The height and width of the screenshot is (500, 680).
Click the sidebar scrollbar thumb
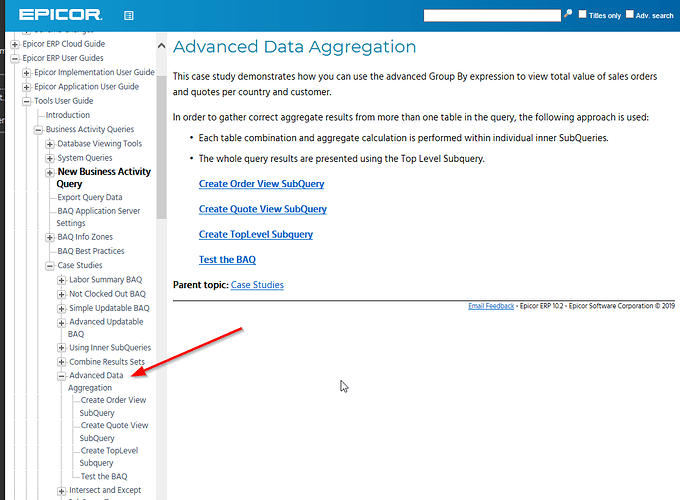pyautogui.click(x=161, y=147)
